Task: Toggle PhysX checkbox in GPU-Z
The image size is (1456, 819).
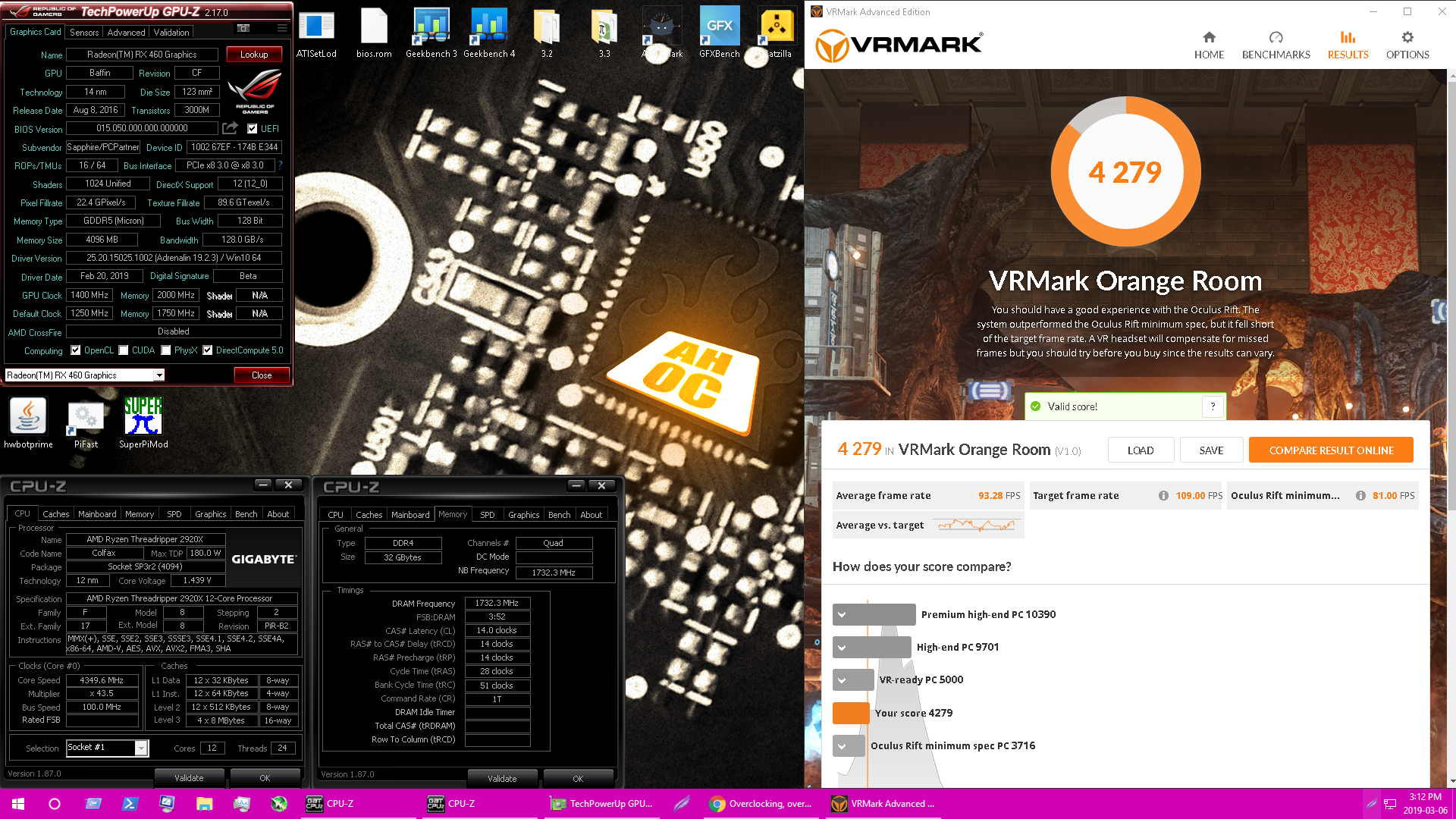Action: 165,350
